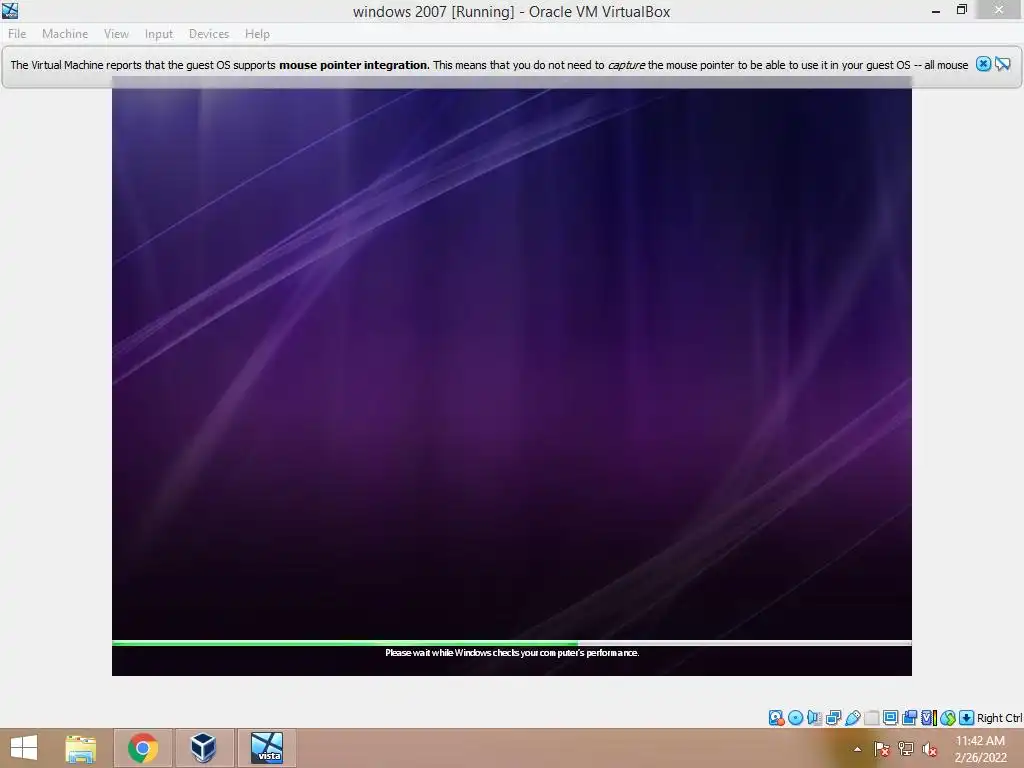Open the Devices menu
1024x768 pixels.
pos(209,34)
